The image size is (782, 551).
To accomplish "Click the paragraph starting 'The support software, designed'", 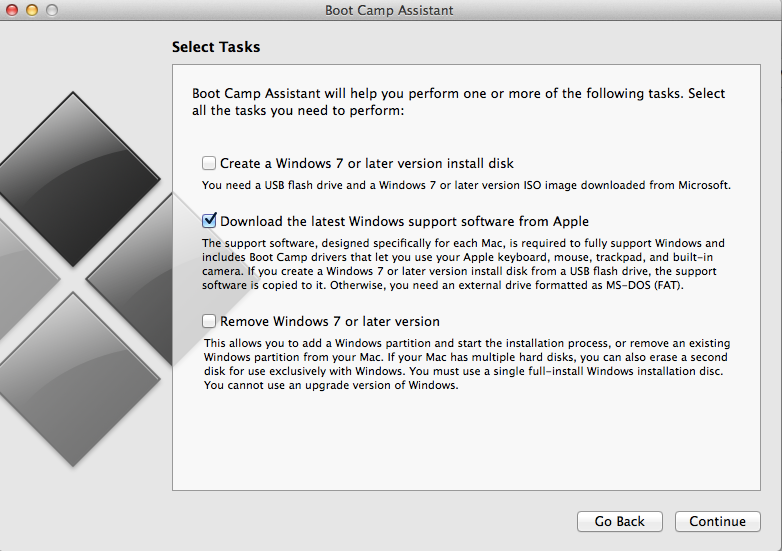I will [463, 264].
